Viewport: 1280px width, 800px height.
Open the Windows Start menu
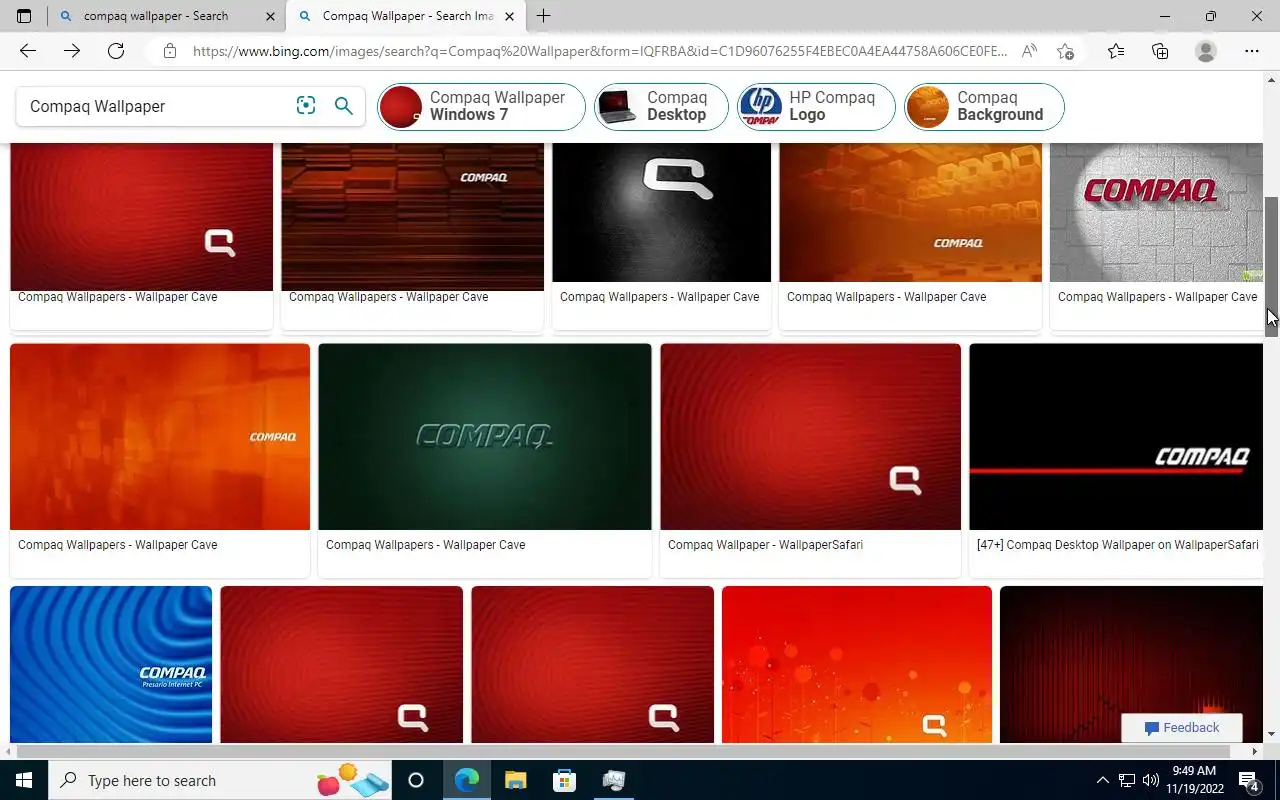[x=24, y=780]
